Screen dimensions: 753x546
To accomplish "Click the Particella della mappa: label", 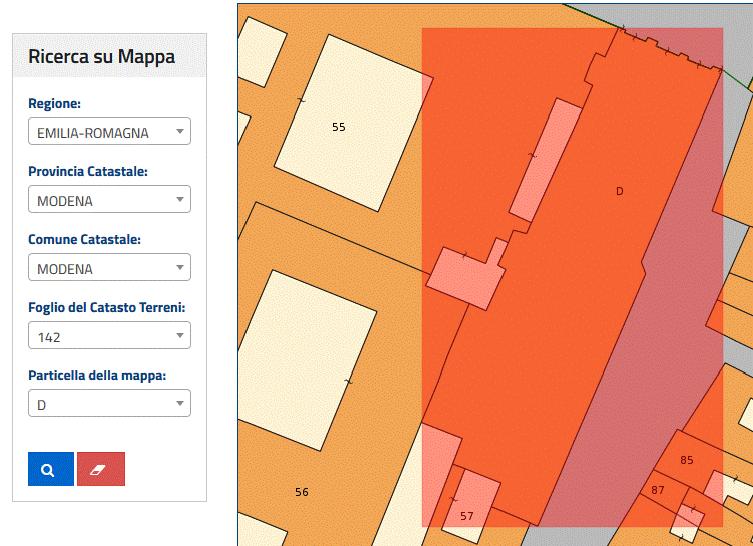I will pos(97,375).
